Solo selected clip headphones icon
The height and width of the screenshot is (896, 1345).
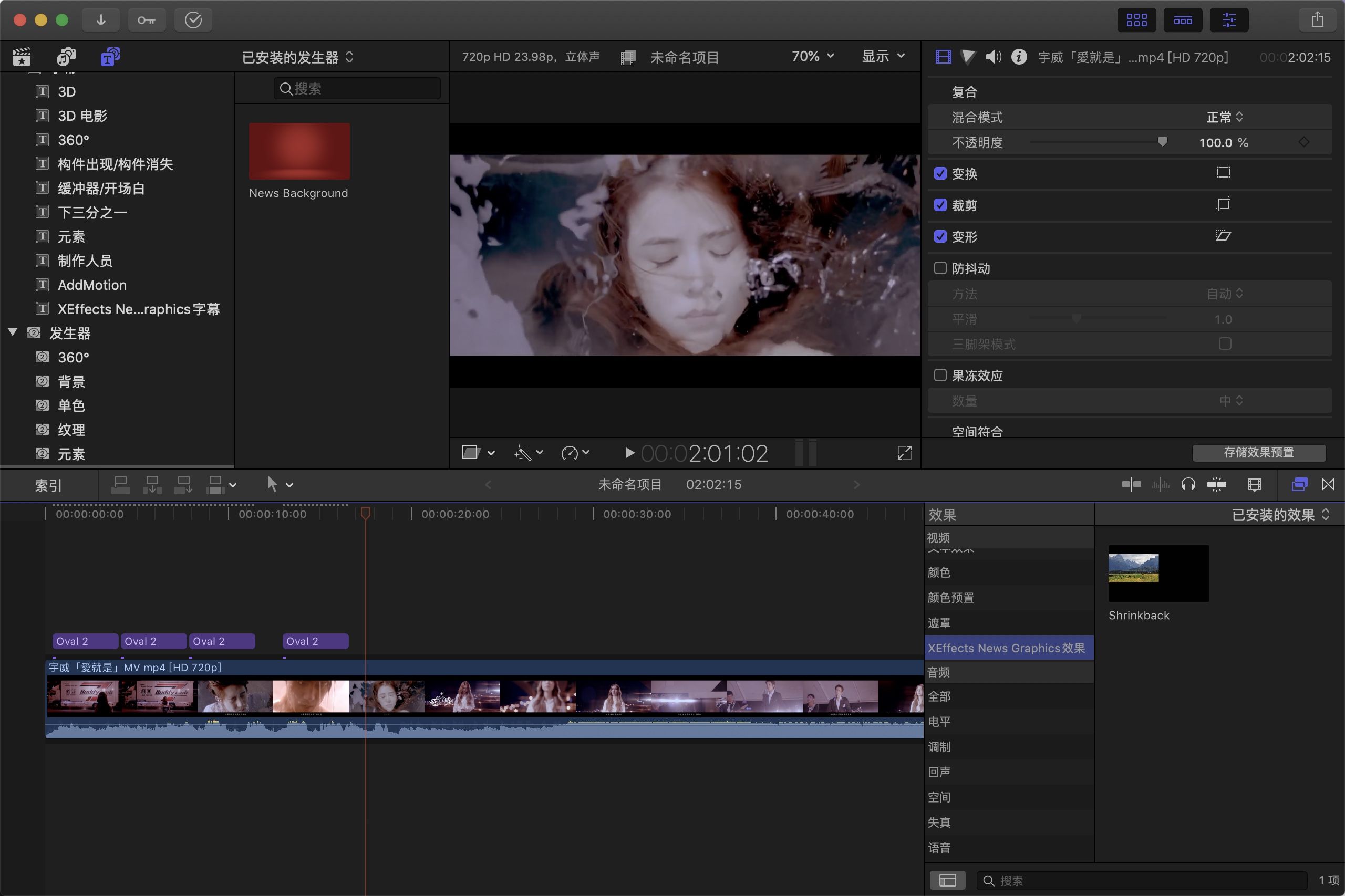(x=1188, y=485)
